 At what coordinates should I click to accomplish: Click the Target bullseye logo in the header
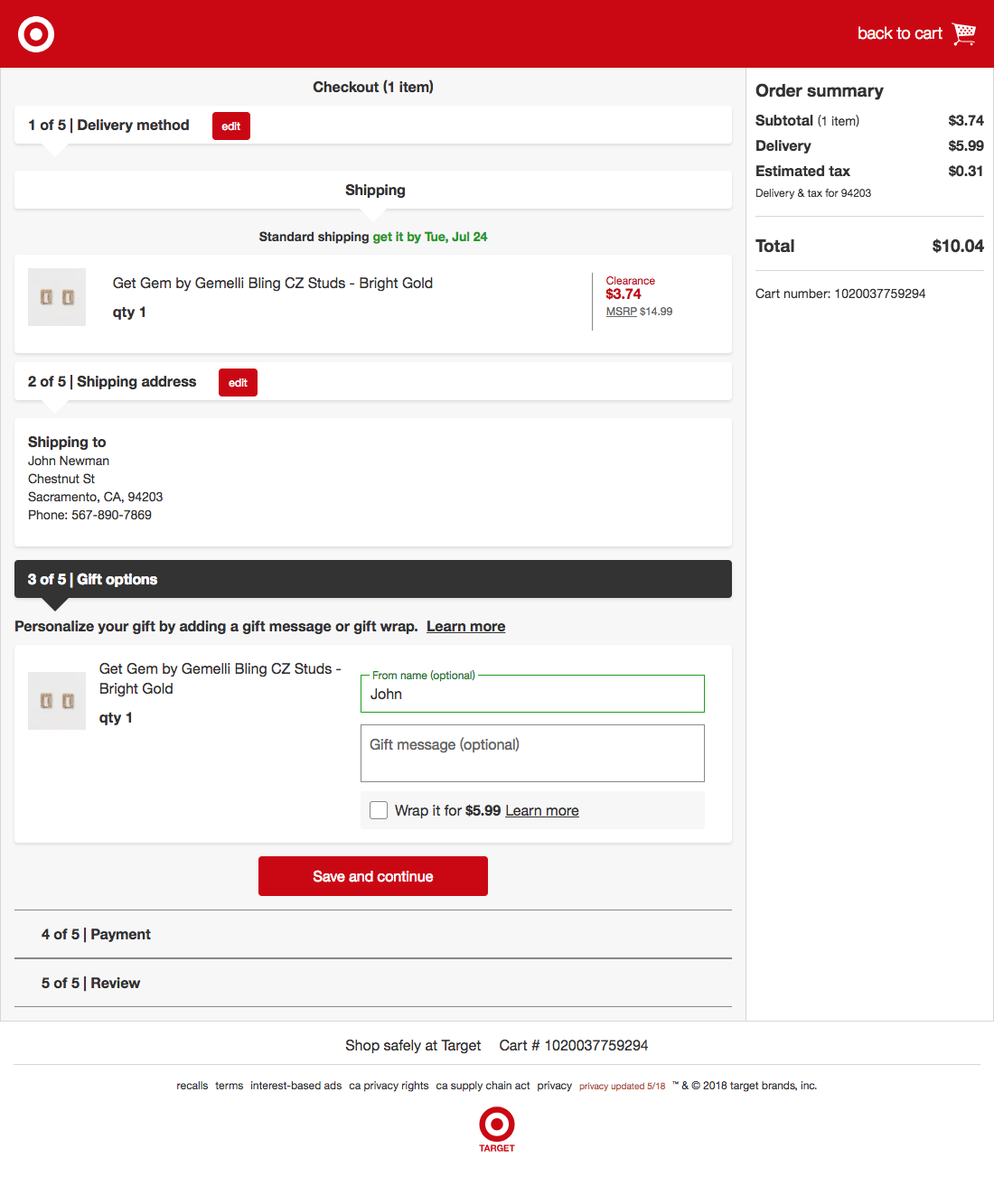pyautogui.click(x=35, y=33)
